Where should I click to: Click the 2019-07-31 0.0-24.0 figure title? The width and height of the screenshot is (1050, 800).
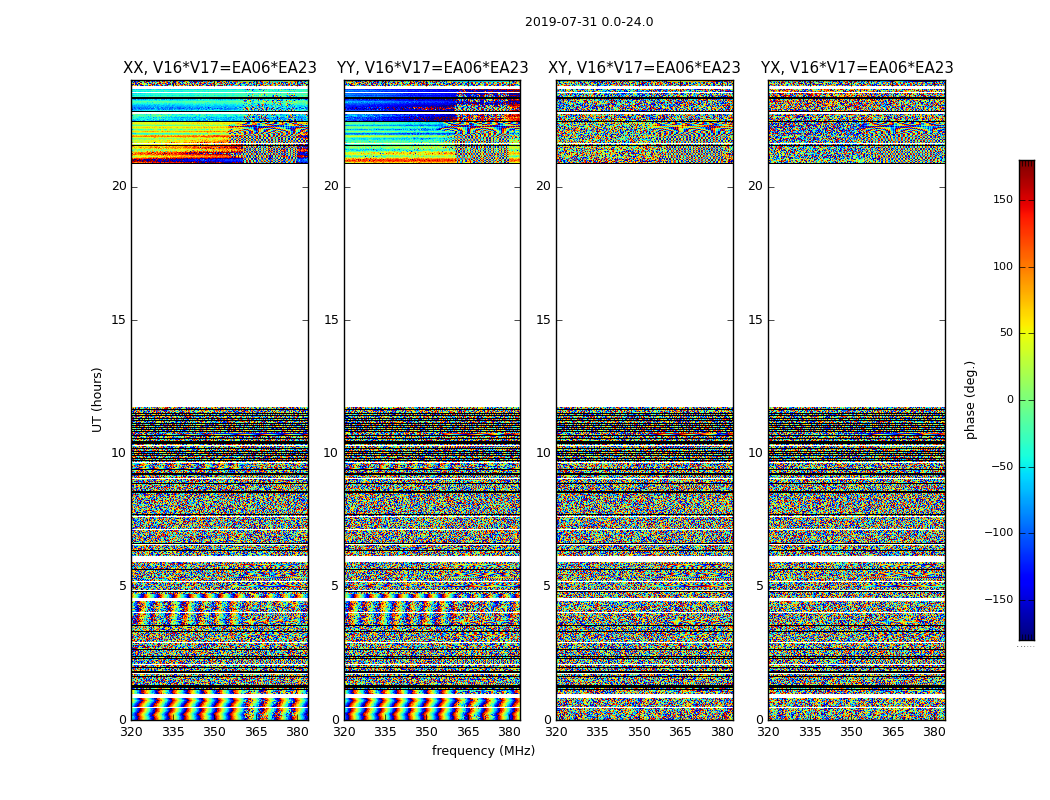589,22
